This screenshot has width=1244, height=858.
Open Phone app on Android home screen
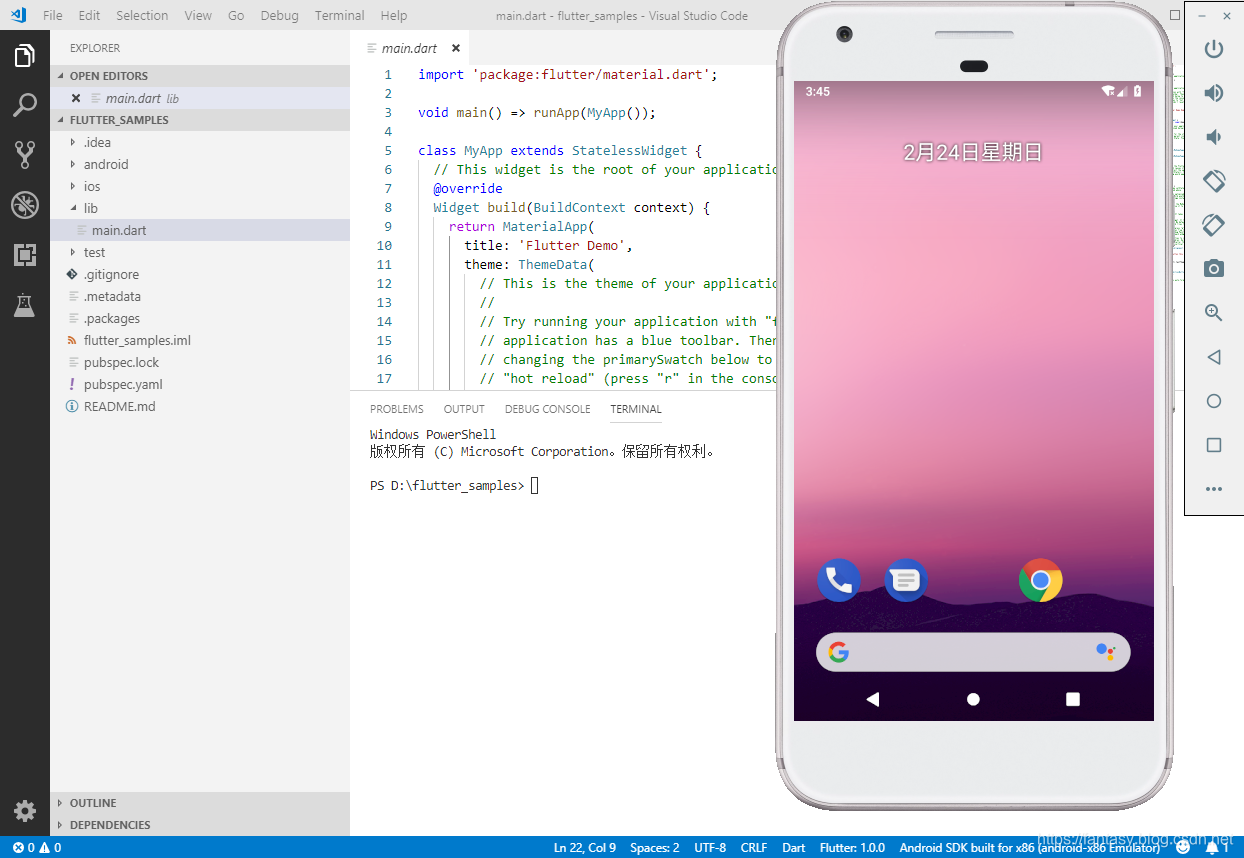coord(838,580)
